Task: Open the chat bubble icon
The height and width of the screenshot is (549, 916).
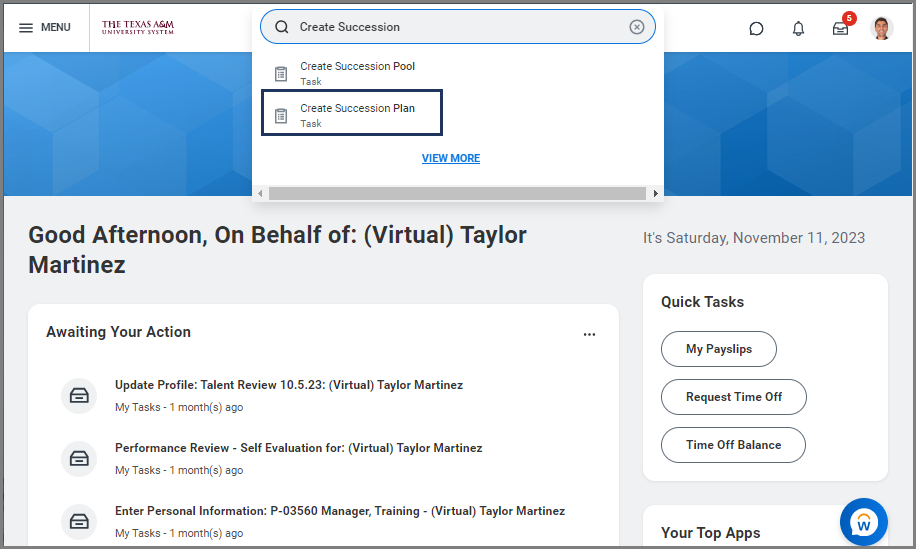Action: [756, 28]
